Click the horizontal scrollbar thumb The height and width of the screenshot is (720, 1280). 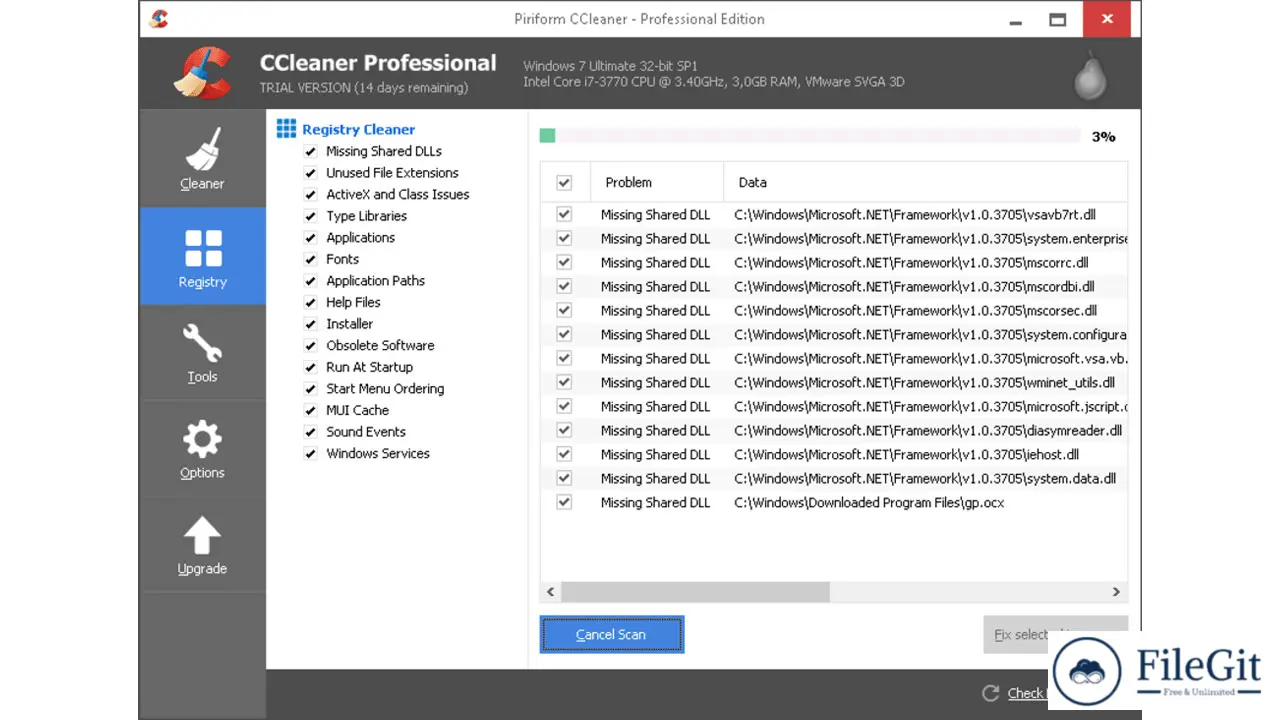pyautogui.click(x=696, y=592)
